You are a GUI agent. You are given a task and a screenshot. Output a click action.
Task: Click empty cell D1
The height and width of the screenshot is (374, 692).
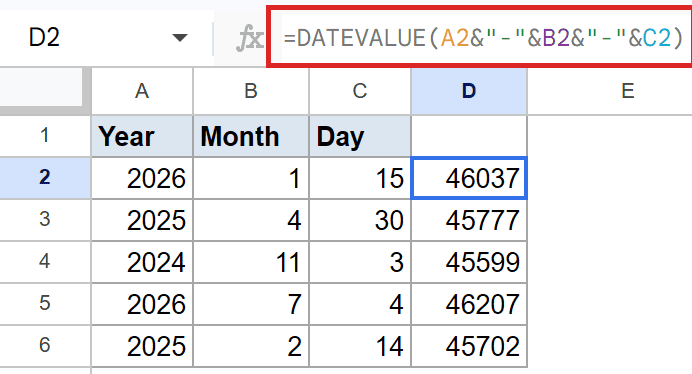click(x=469, y=136)
